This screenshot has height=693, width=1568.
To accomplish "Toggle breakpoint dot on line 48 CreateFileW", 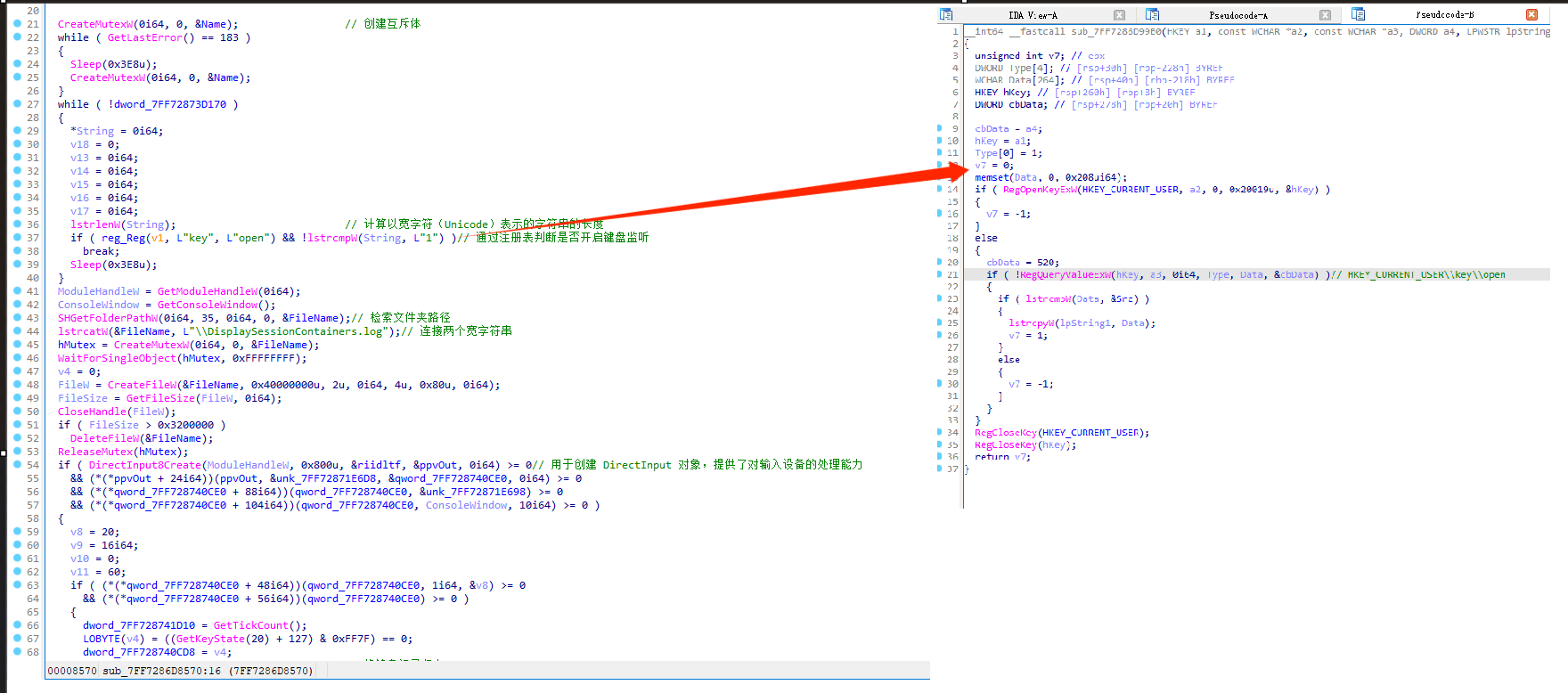I will 17,385.
